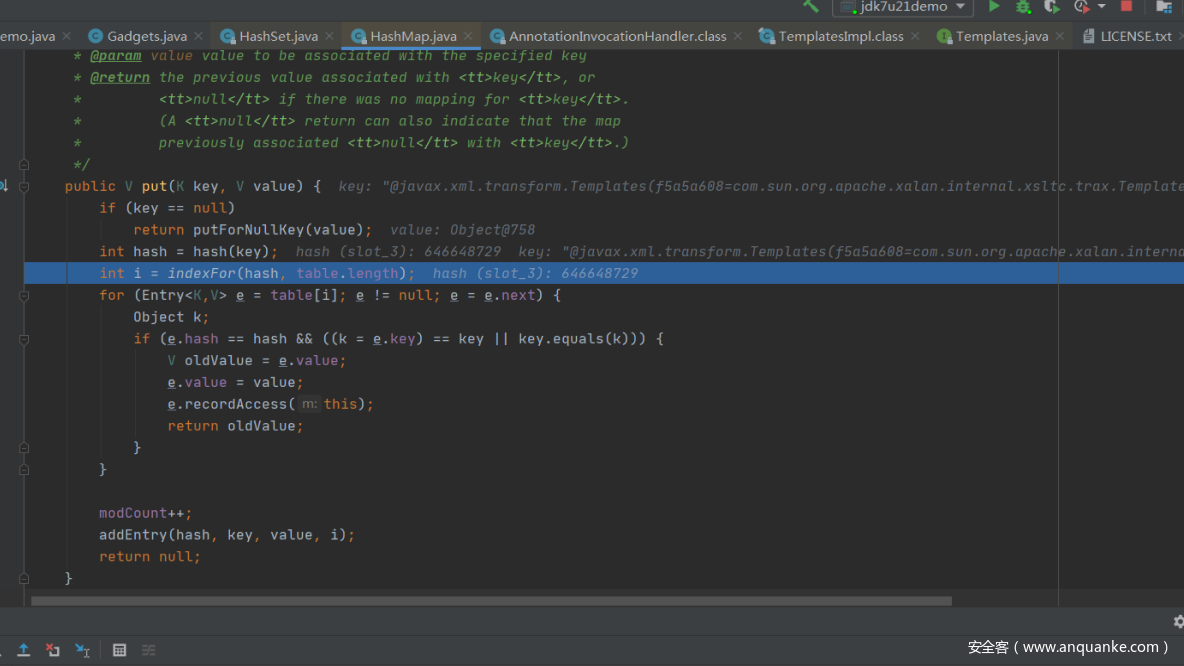This screenshot has height=666, width=1184.
Task: Click Run to Cursor debugger icon
Action: 83,650
